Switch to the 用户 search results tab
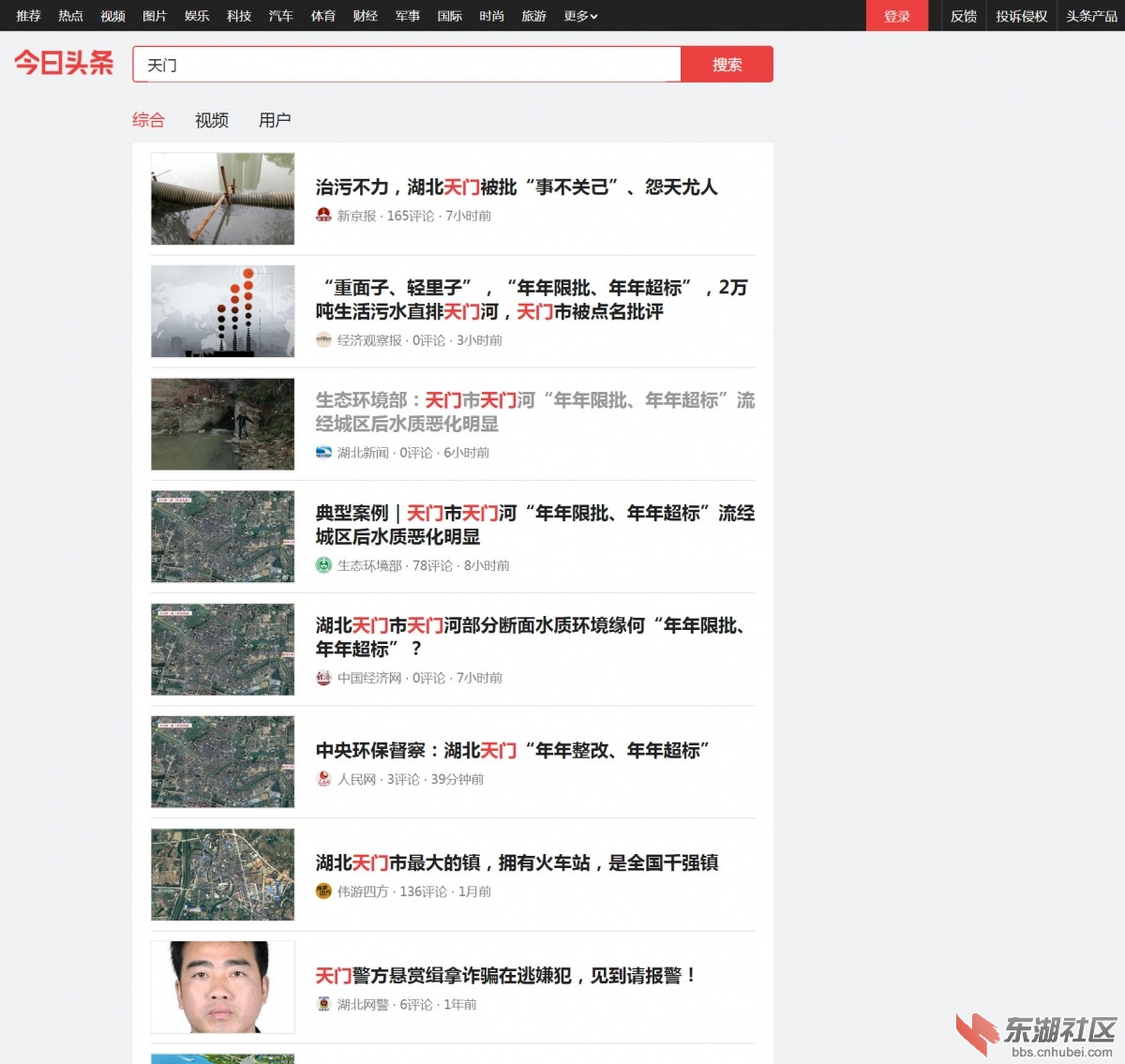The width and height of the screenshot is (1125, 1064). pos(275,120)
